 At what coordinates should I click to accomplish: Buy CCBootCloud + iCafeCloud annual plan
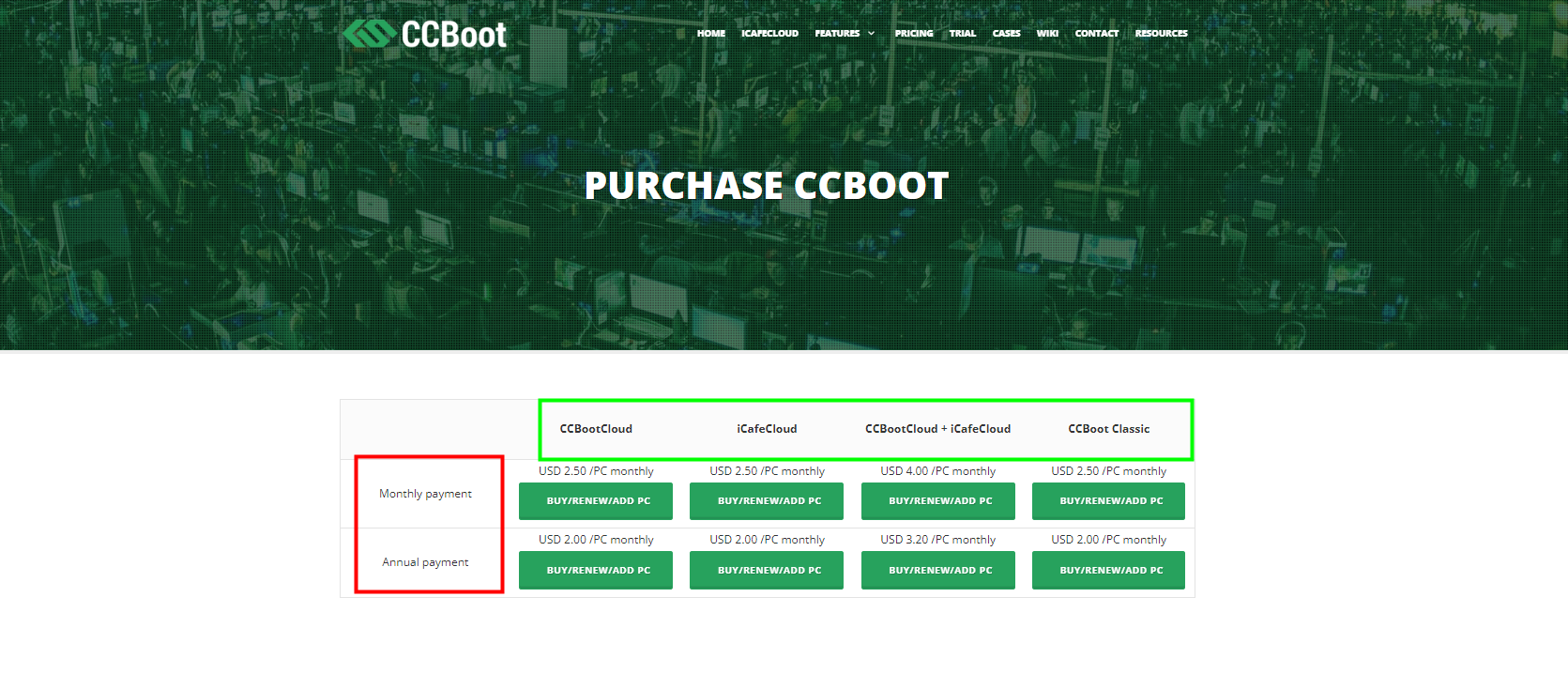(x=938, y=571)
